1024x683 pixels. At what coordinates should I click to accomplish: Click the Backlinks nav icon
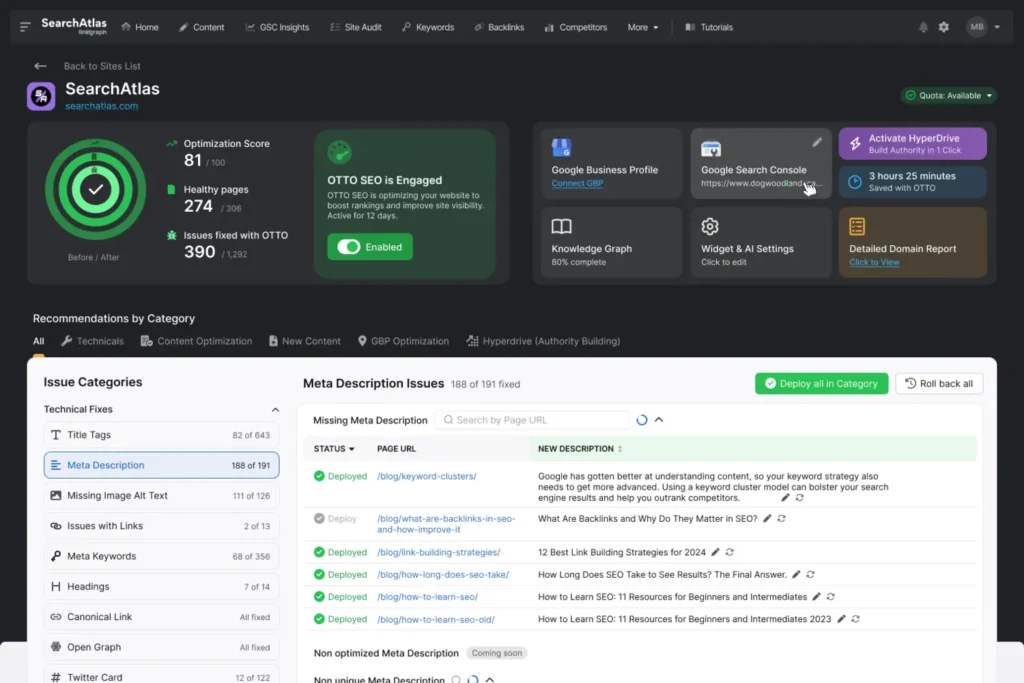477,27
